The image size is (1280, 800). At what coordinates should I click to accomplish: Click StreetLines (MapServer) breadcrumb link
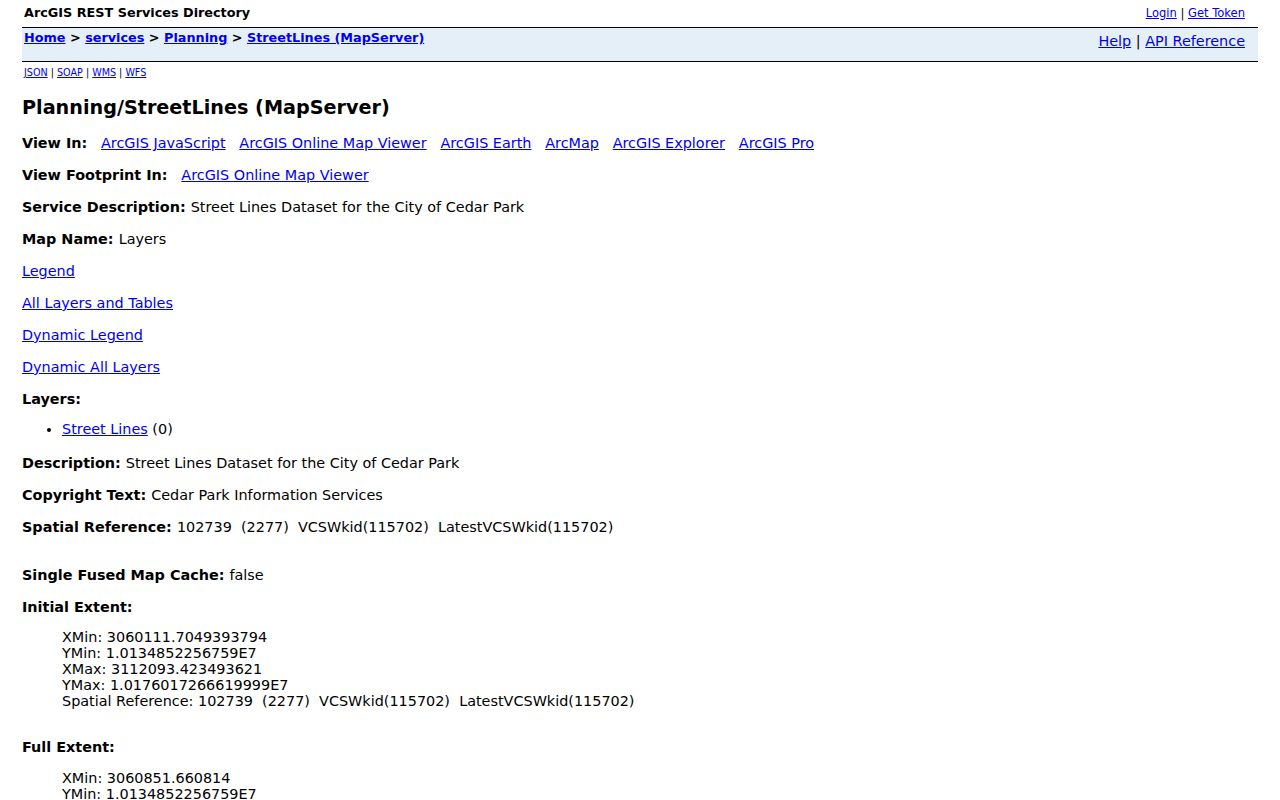point(336,38)
